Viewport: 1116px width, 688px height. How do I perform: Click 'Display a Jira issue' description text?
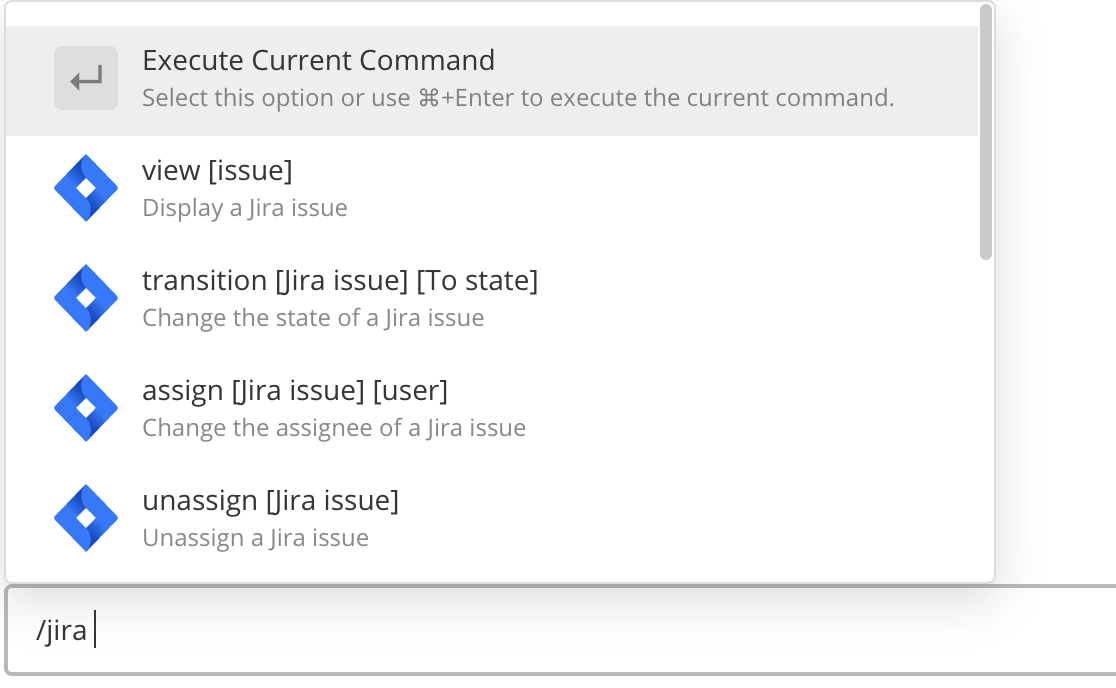click(x=246, y=207)
